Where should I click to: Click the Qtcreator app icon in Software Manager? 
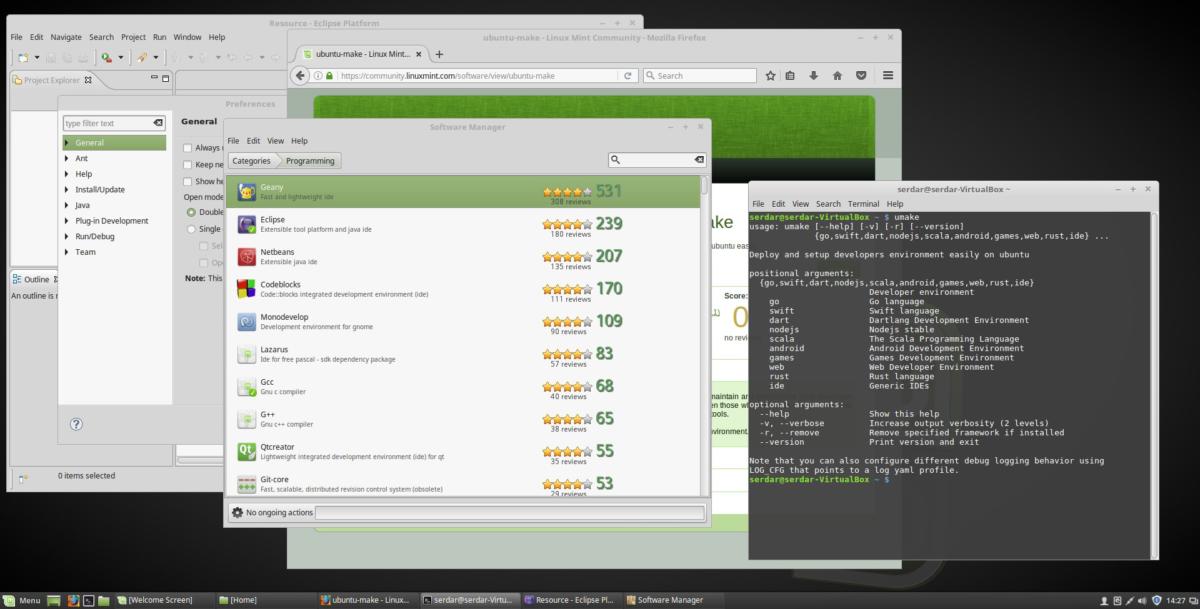pos(247,452)
